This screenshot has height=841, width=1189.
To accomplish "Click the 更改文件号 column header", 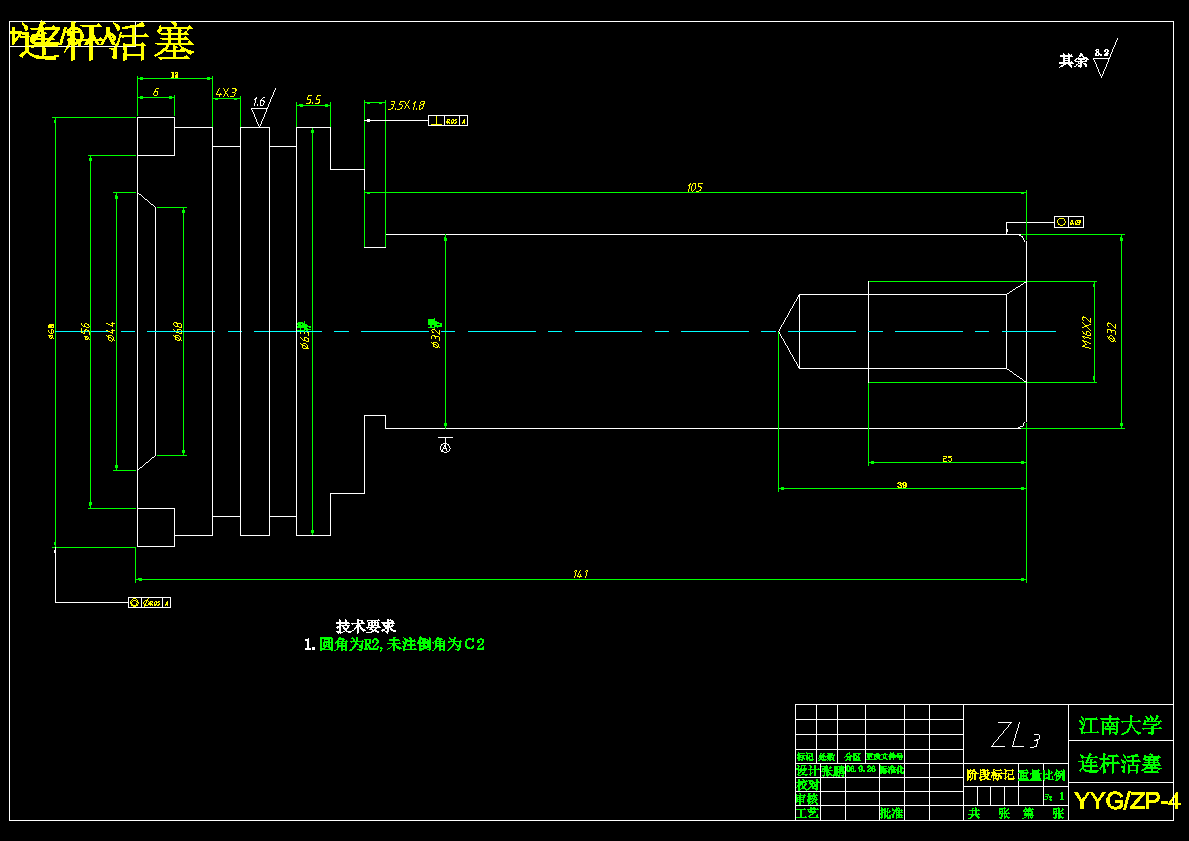I will 885,757.
